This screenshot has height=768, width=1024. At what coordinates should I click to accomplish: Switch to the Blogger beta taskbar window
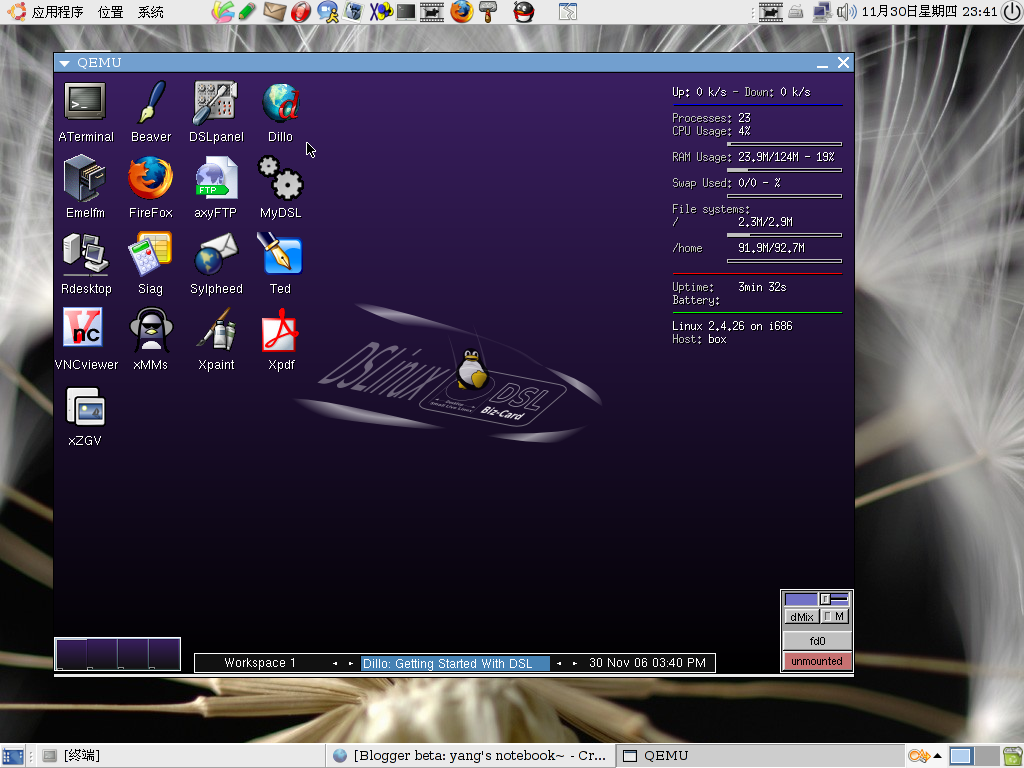coord(470,756)
